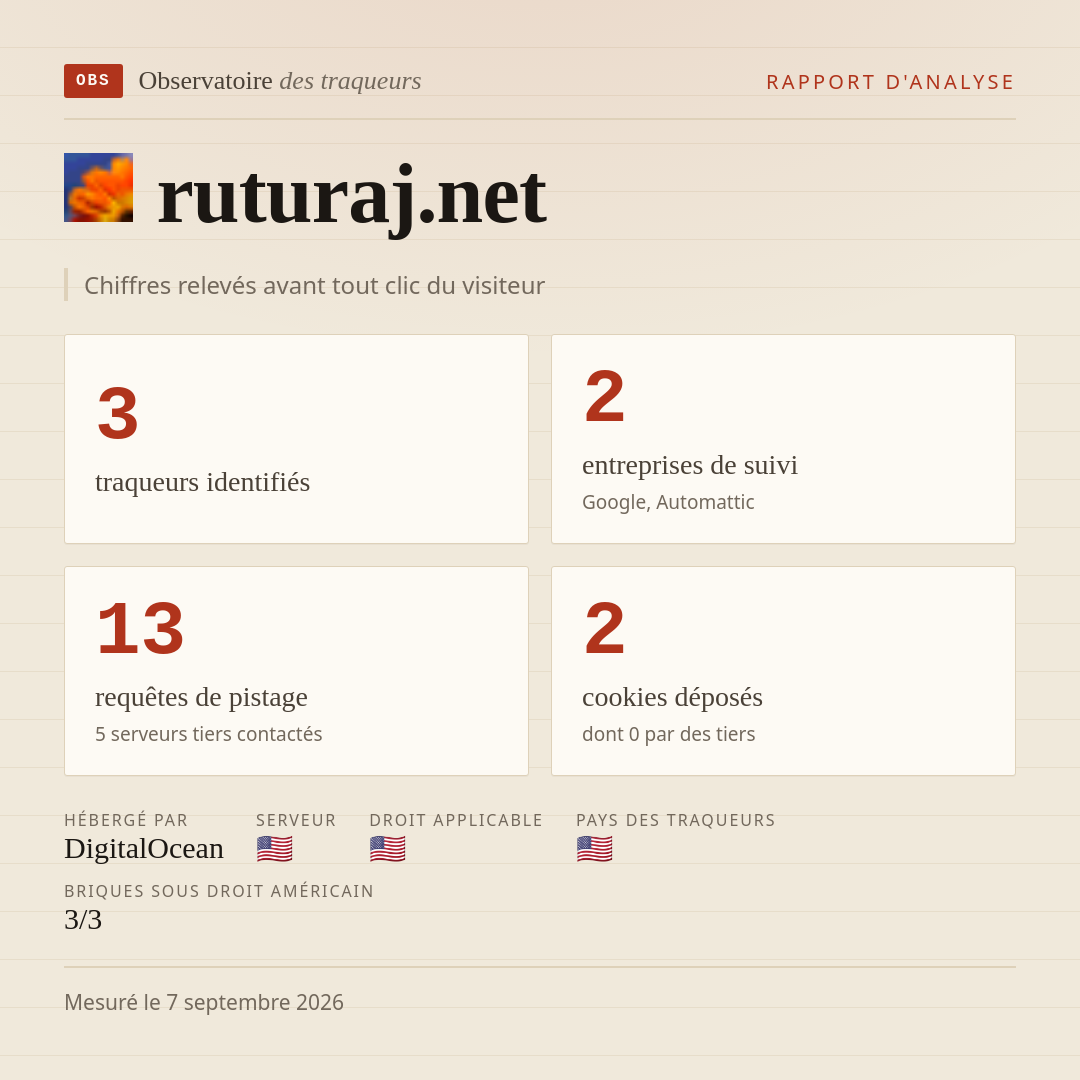Click the 'requêtes de pistage' label
This screenshot has width=1080, height=1080.
tap(201, 698)
